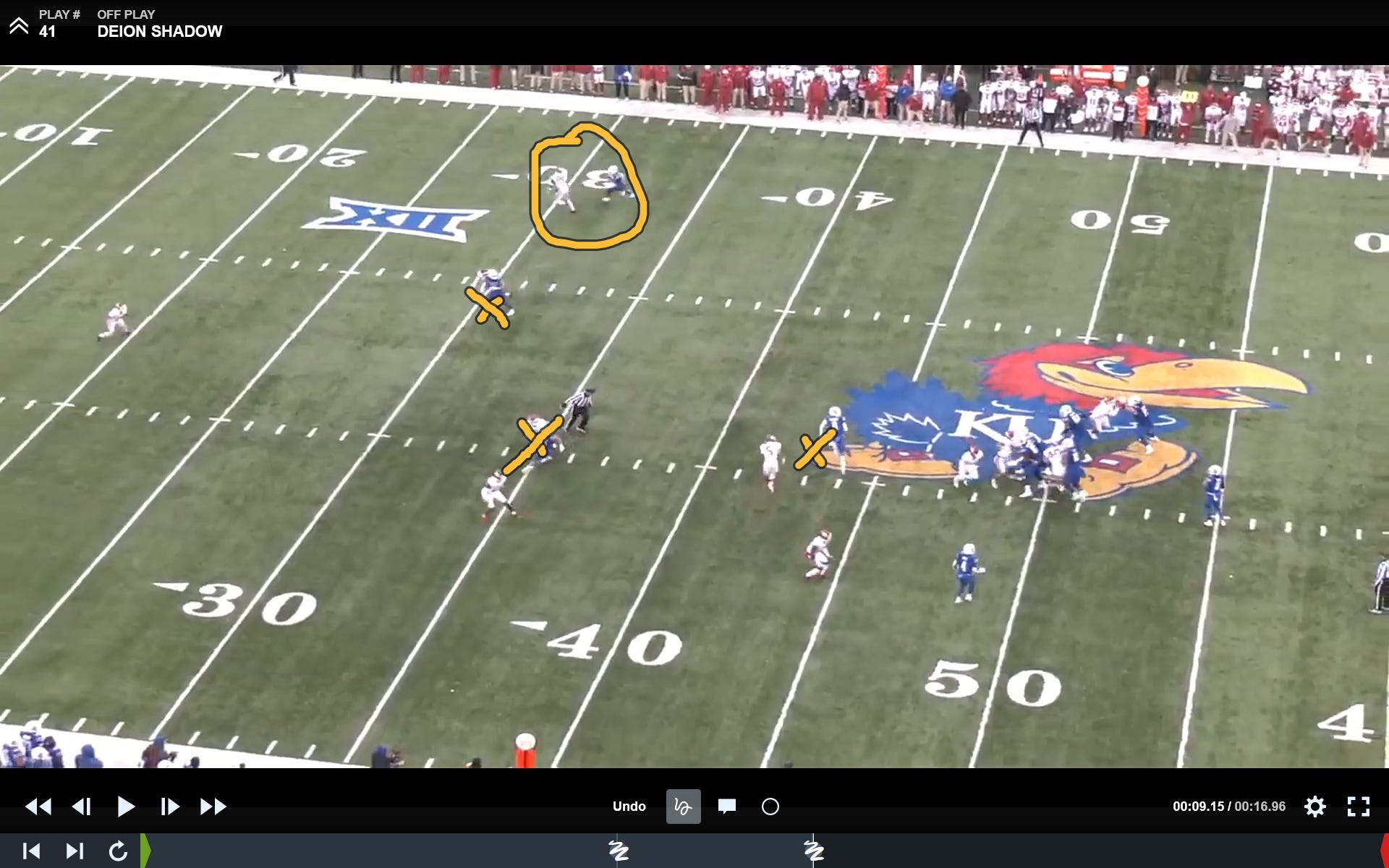The image size is (1389, 868).
Task: Play the video clip
Action: [x=126, y=807]
